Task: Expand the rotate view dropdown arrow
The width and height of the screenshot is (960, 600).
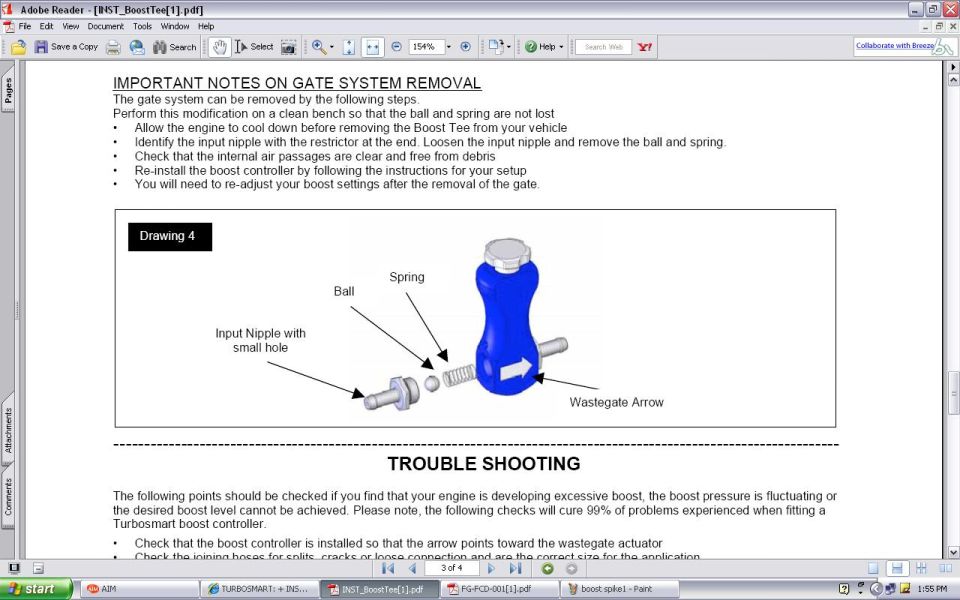Action: (508, 47)
